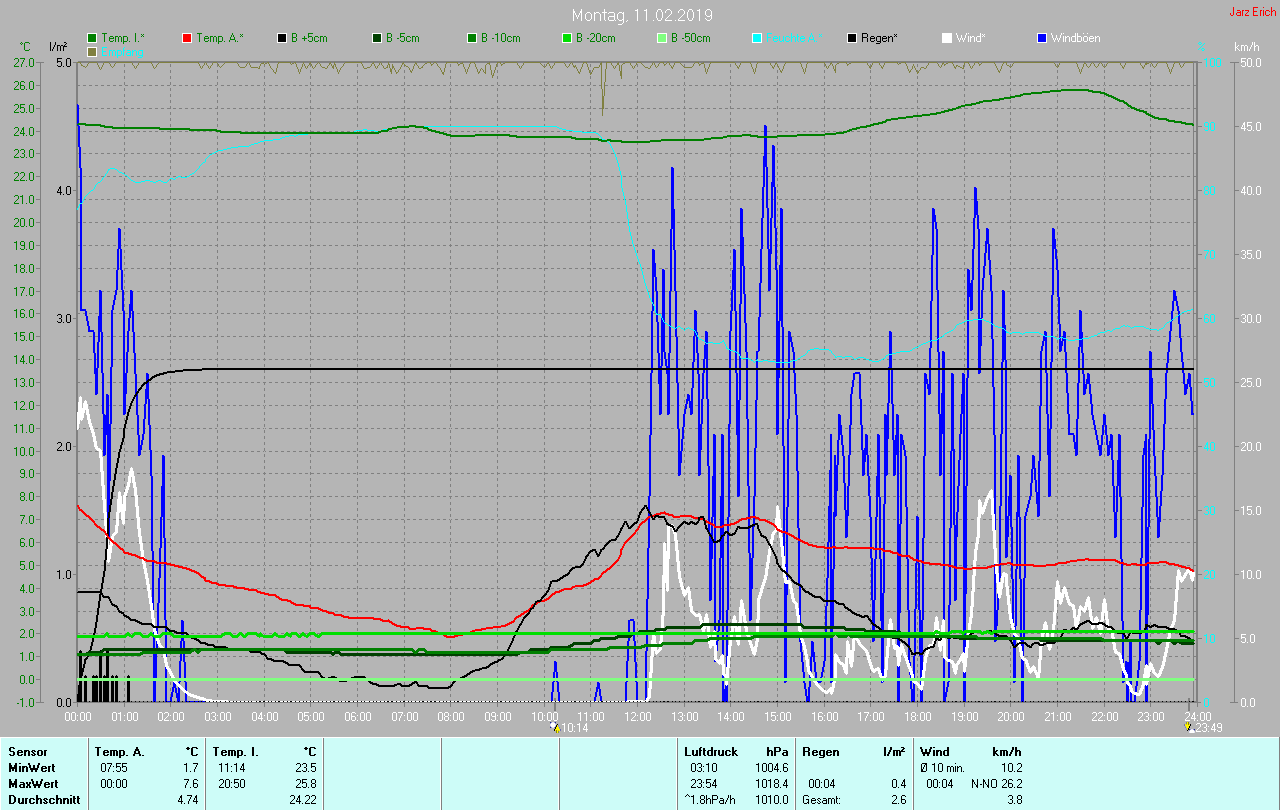This screenshot has height=810, width=1280.
Task: Click the "24:00" label on the time axis
Action: pyautogui.click(x=1198, y=716)
